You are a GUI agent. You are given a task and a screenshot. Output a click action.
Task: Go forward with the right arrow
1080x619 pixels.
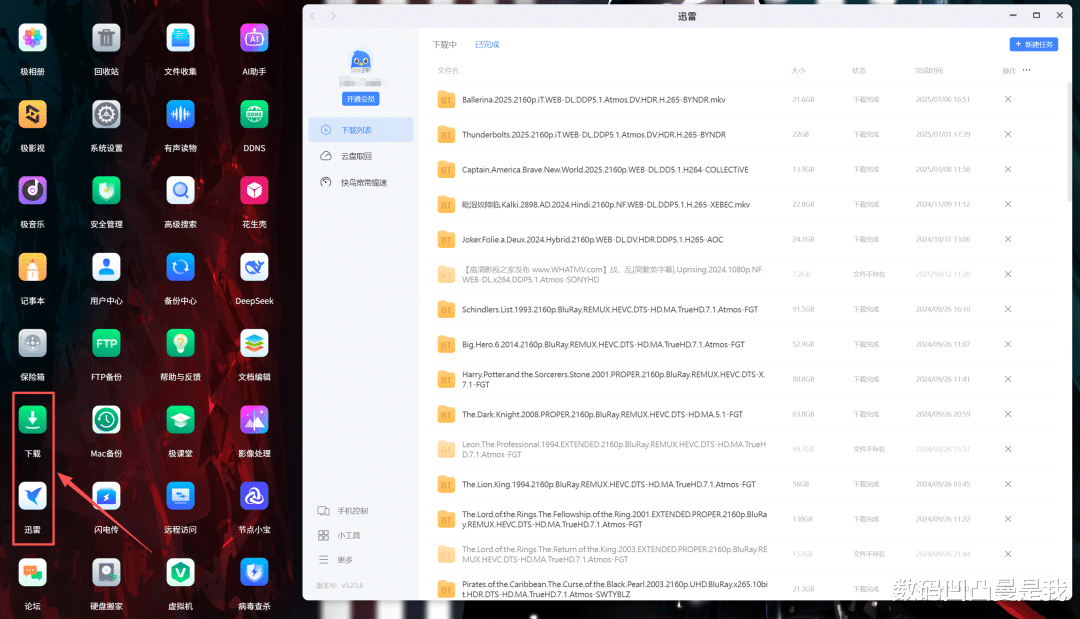[x=333, y=16]
